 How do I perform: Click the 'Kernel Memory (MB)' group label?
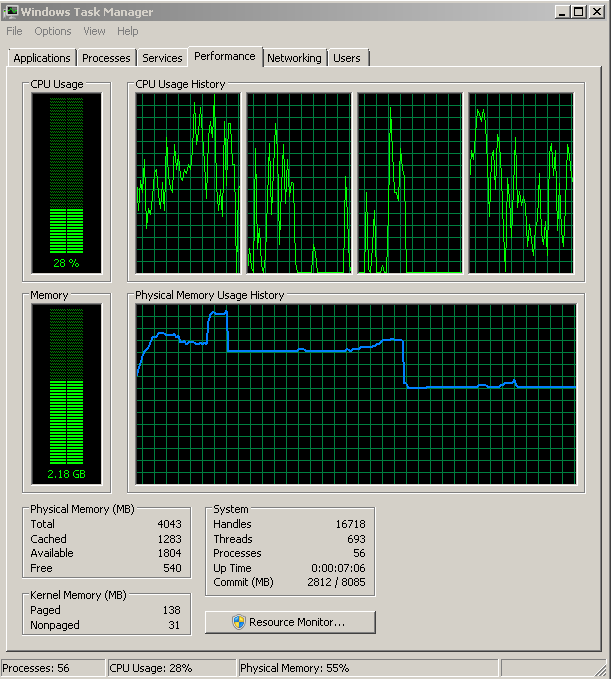point(78,595)
